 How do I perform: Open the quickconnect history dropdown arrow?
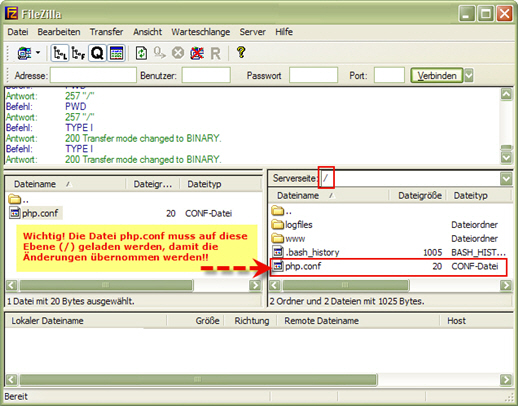click(469, 75)
